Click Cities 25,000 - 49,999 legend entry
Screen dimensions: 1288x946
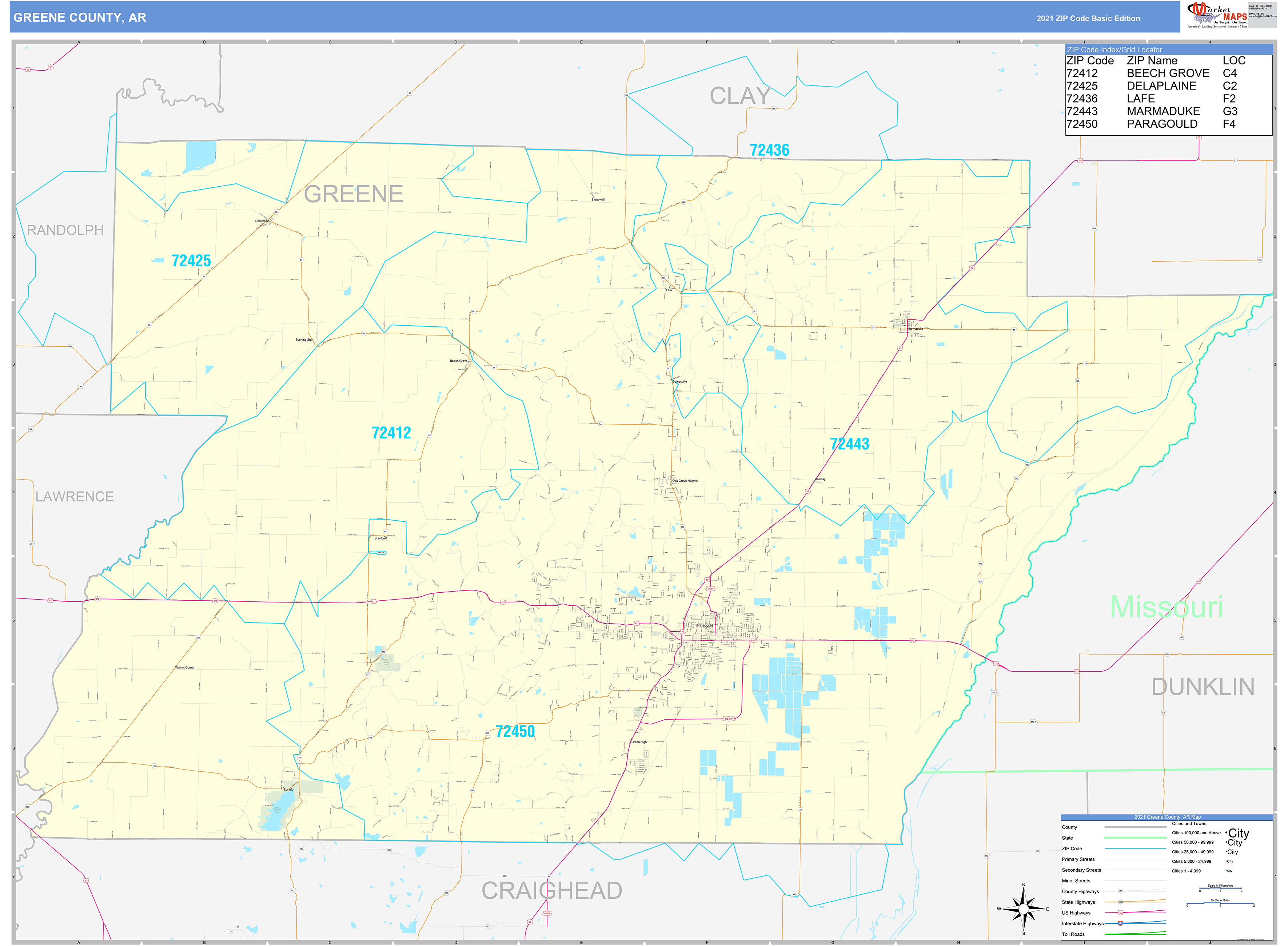tap(1192, 851)
